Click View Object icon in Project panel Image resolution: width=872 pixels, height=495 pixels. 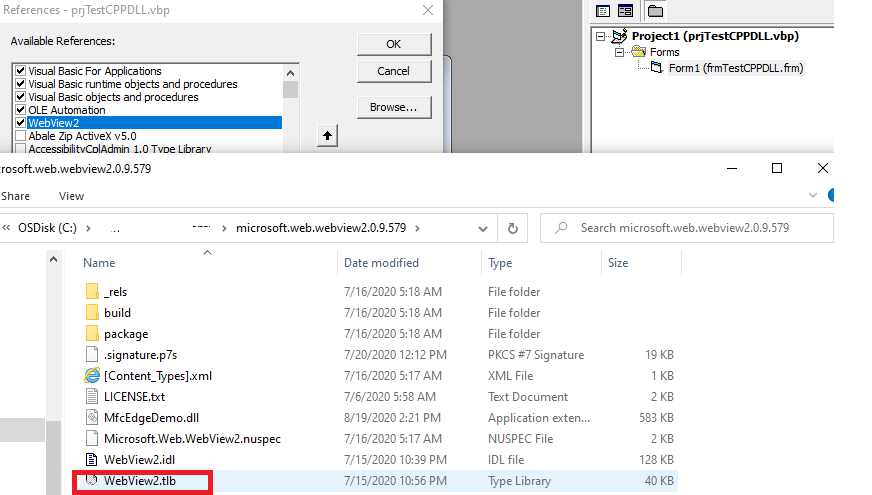(x=626, y=11)
